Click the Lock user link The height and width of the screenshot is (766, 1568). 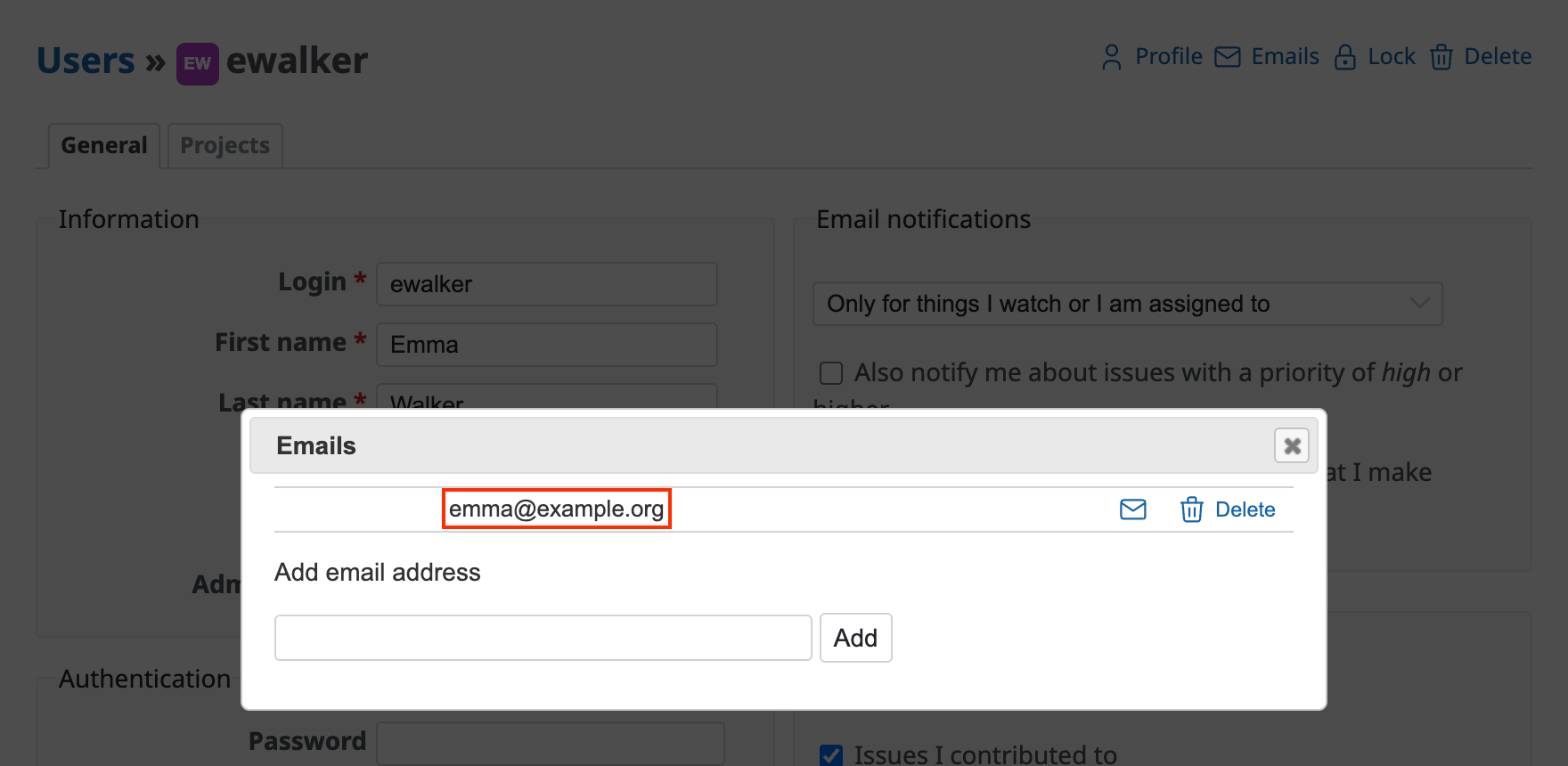(x=1375, y=57)
